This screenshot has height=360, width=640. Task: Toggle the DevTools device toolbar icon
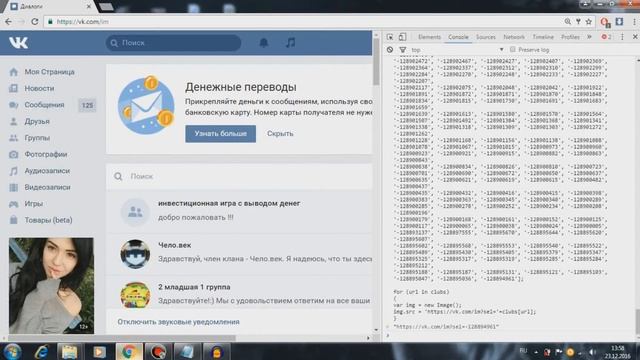coord(402,37)
